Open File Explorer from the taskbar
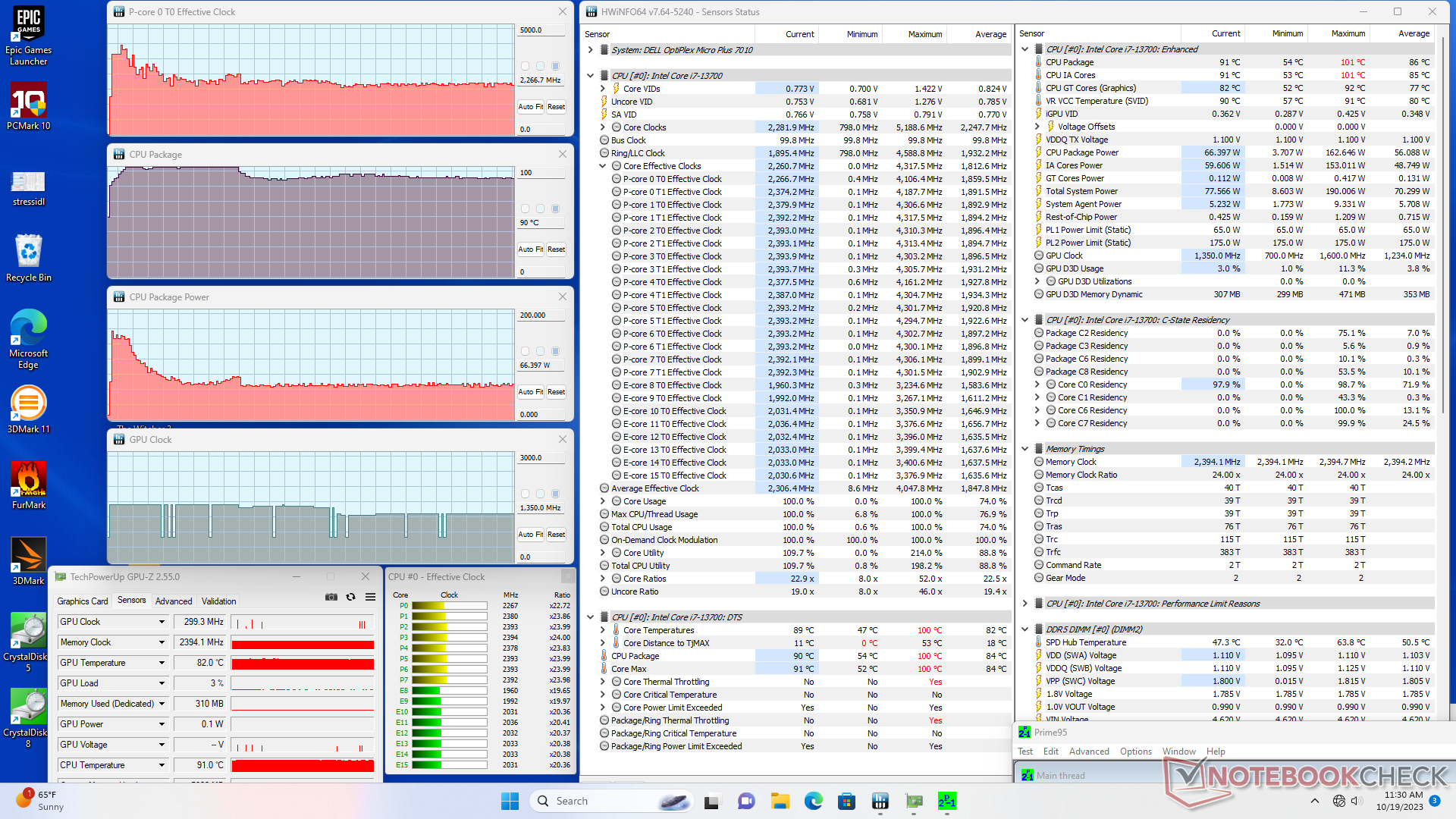Viewport: 1456px width, 819px height. coord(780,801)
